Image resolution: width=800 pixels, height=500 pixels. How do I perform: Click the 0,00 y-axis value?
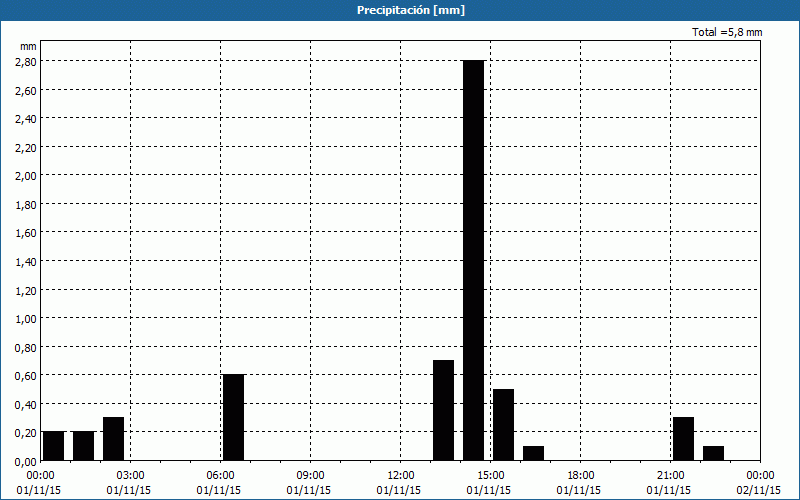pyautogui.click(x=27, y=461)
